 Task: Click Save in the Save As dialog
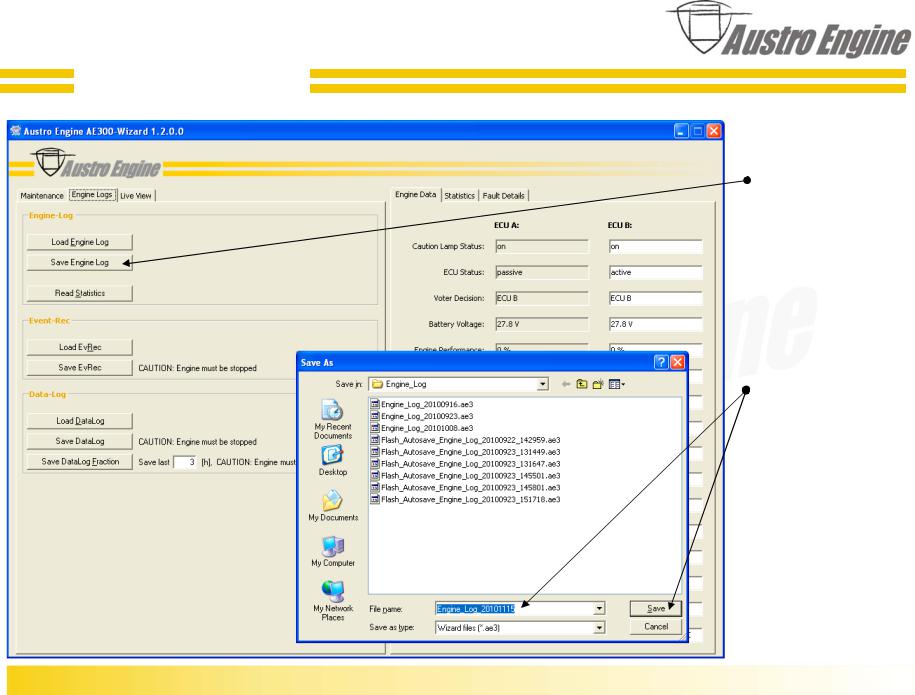coord(656,608)
